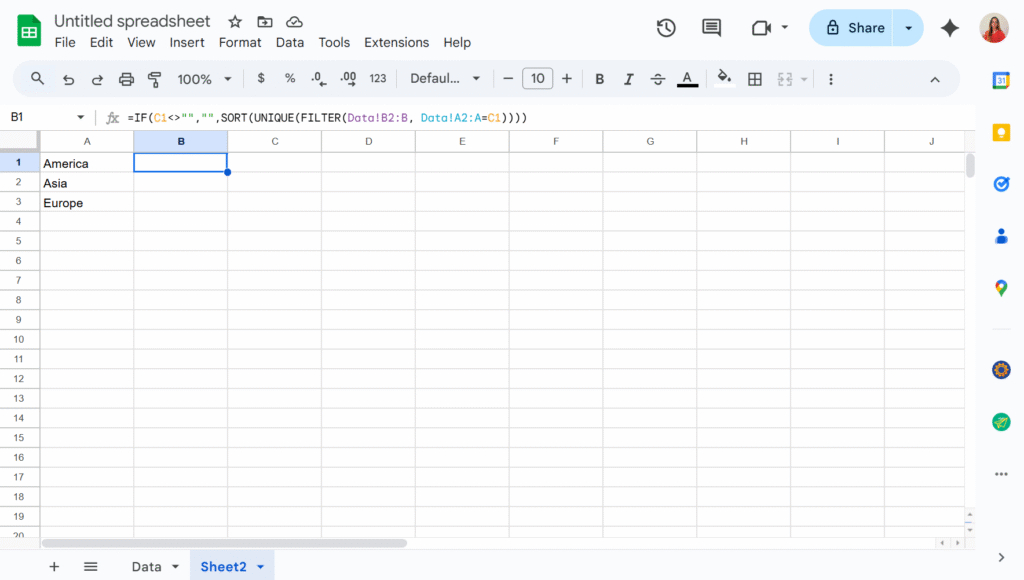Viewport: 1024px width, 580px height.
Task: Switch to the Data sheet tab
Action: (x=146, y=567)
